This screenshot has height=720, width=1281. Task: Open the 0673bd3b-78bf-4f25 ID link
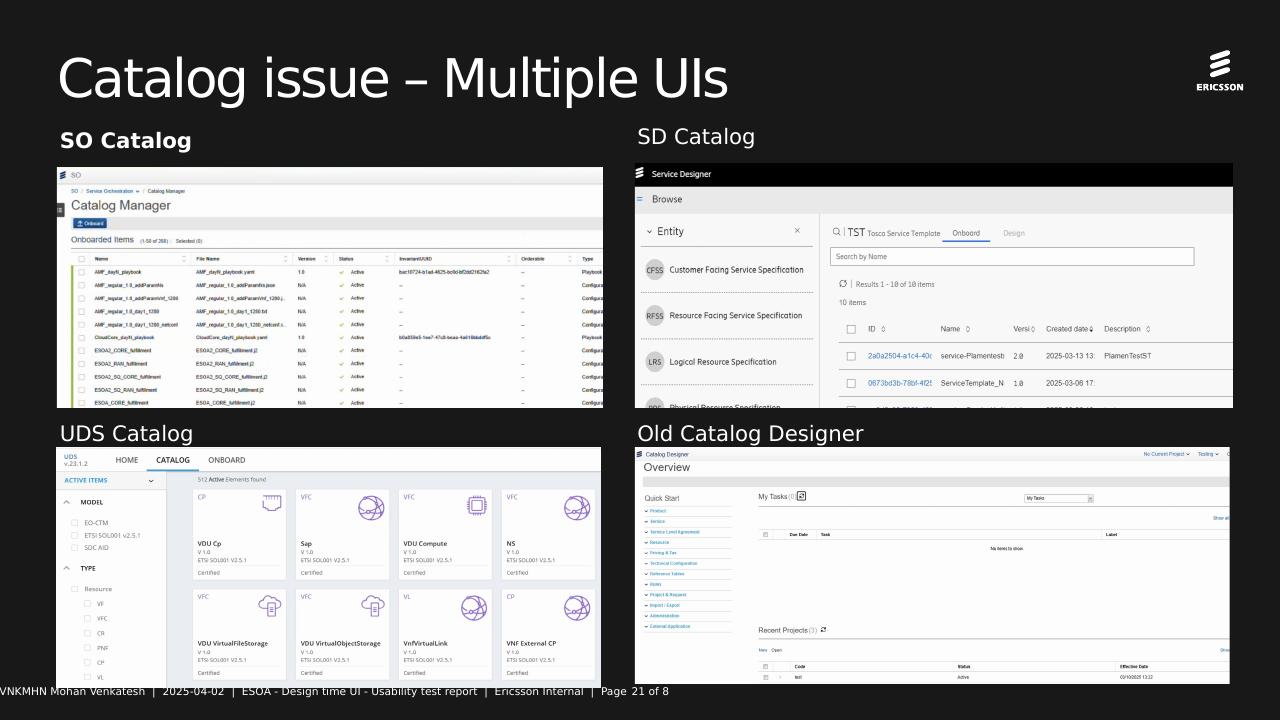coord(900,383)
